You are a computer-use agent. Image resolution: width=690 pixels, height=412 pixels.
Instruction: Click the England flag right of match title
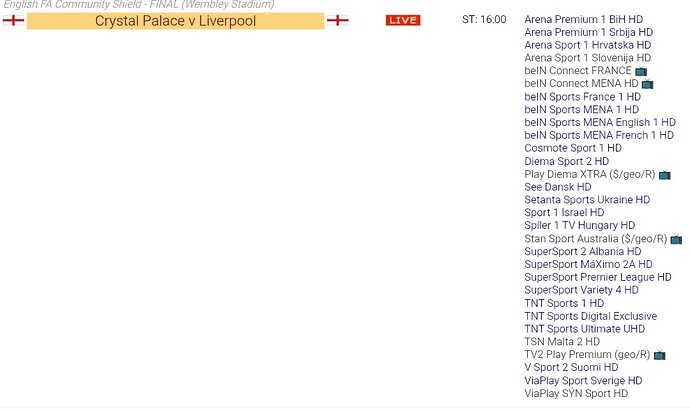[338, 20]
